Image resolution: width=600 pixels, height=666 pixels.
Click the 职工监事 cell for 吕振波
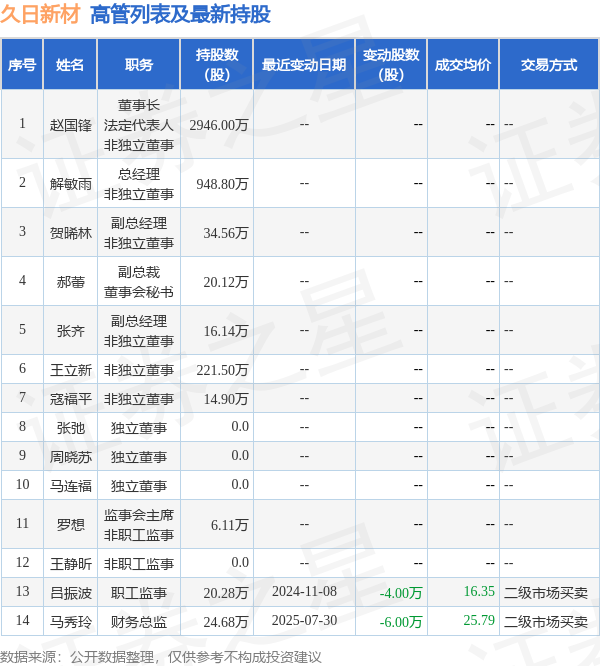coord(139,593)
